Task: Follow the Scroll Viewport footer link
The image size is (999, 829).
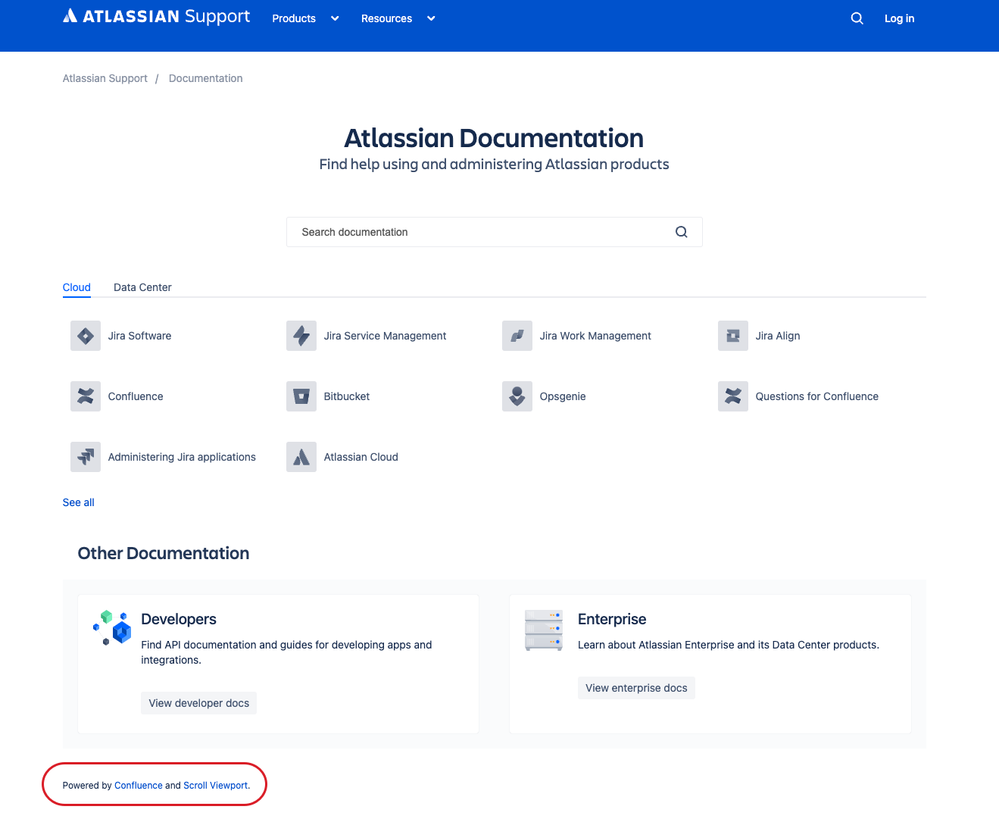Action: pyautogui.click(x=215, y=786)
